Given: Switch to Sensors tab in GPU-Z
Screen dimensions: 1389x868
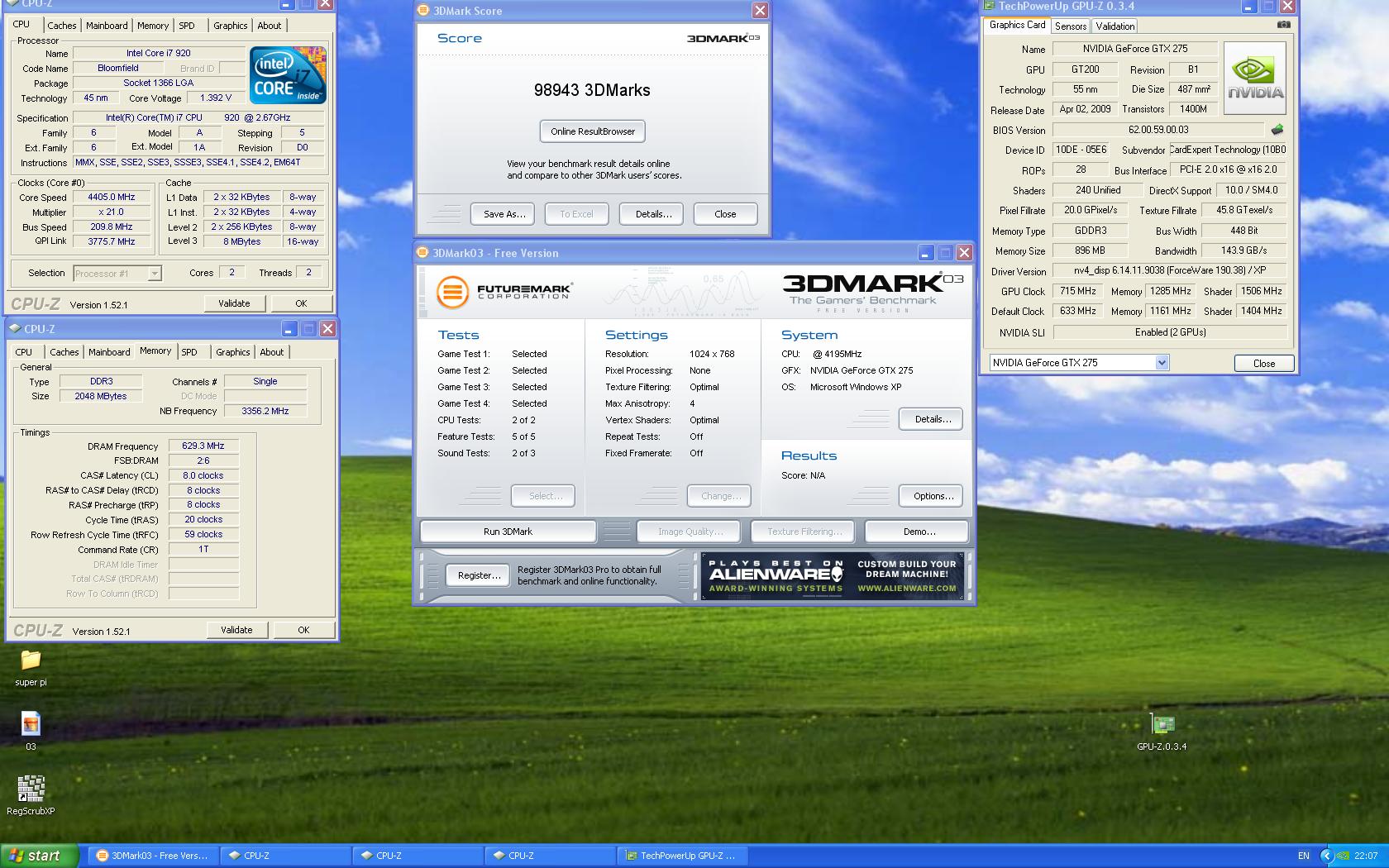Looking at the screenshot, I should (1071, 26).
